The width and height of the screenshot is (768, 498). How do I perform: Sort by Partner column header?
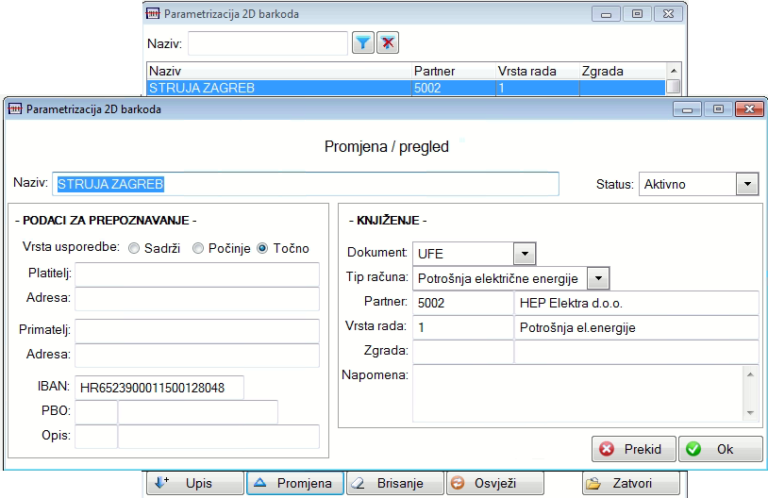(x=453, y=71)
